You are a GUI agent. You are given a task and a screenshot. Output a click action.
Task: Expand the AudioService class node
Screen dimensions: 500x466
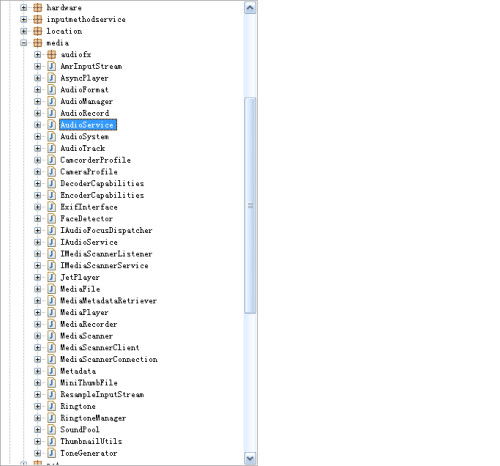coord(38,125)
